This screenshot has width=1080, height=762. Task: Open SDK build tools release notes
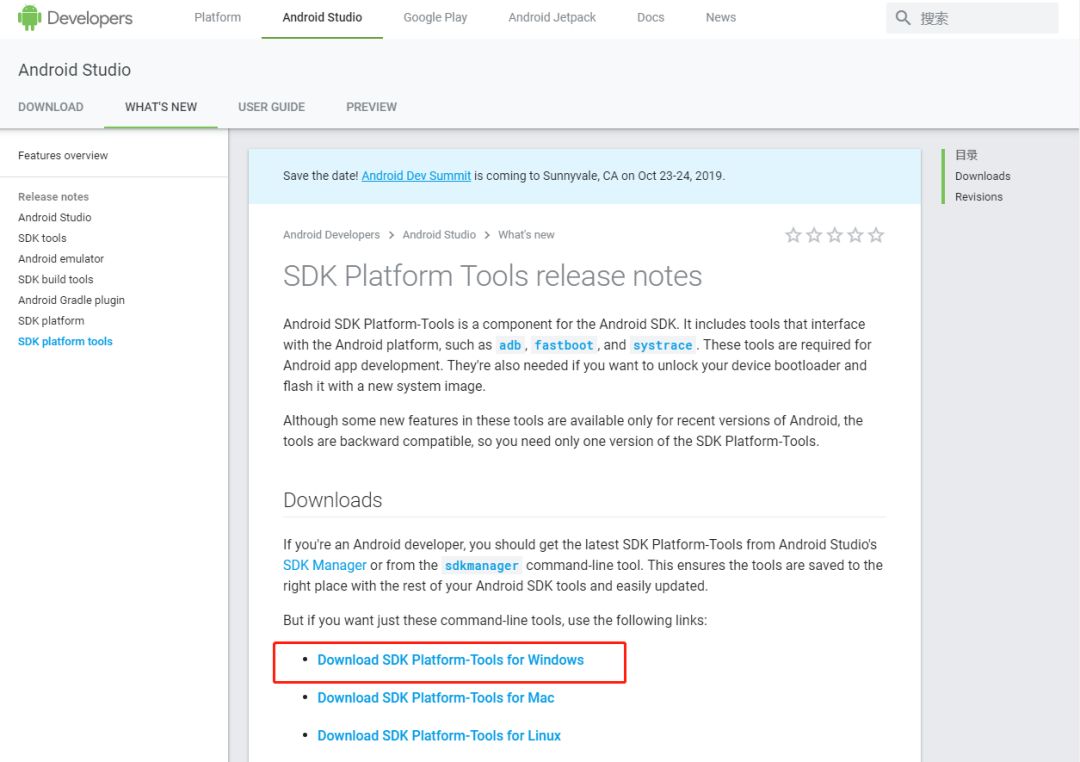[55, 280]
